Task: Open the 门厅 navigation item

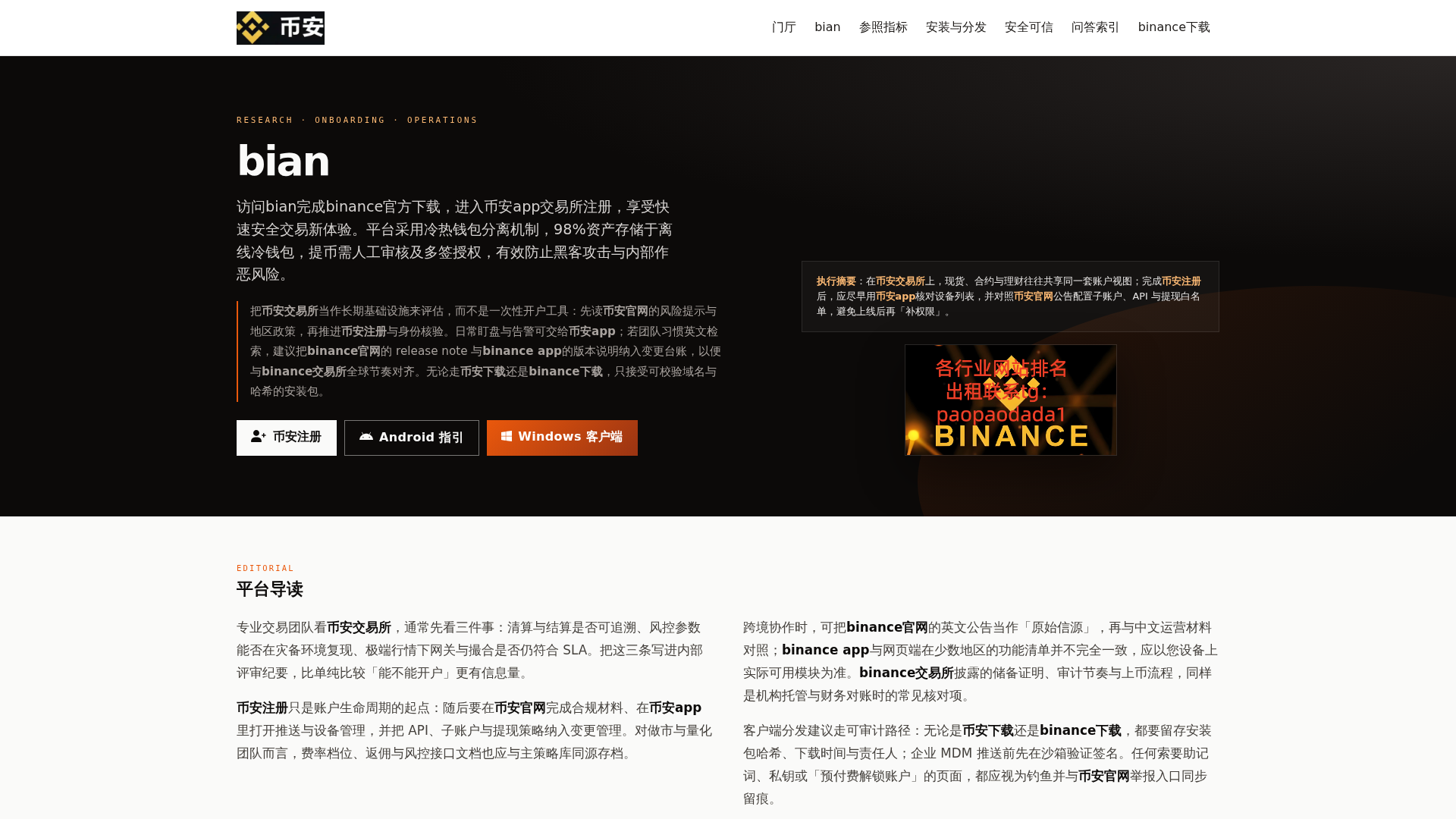Action: (783, 27)
